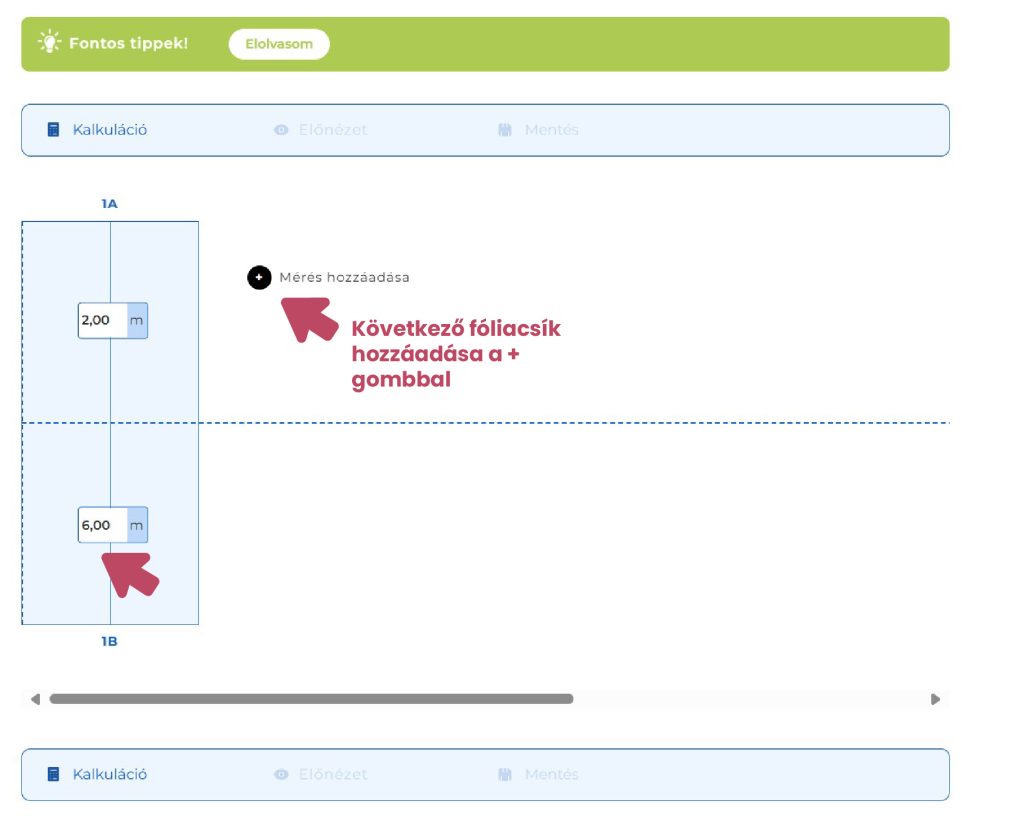Screen dimensions: 1024x816
Task: Click the right arrow of the horizontal scrollbar
Action: 936,699
